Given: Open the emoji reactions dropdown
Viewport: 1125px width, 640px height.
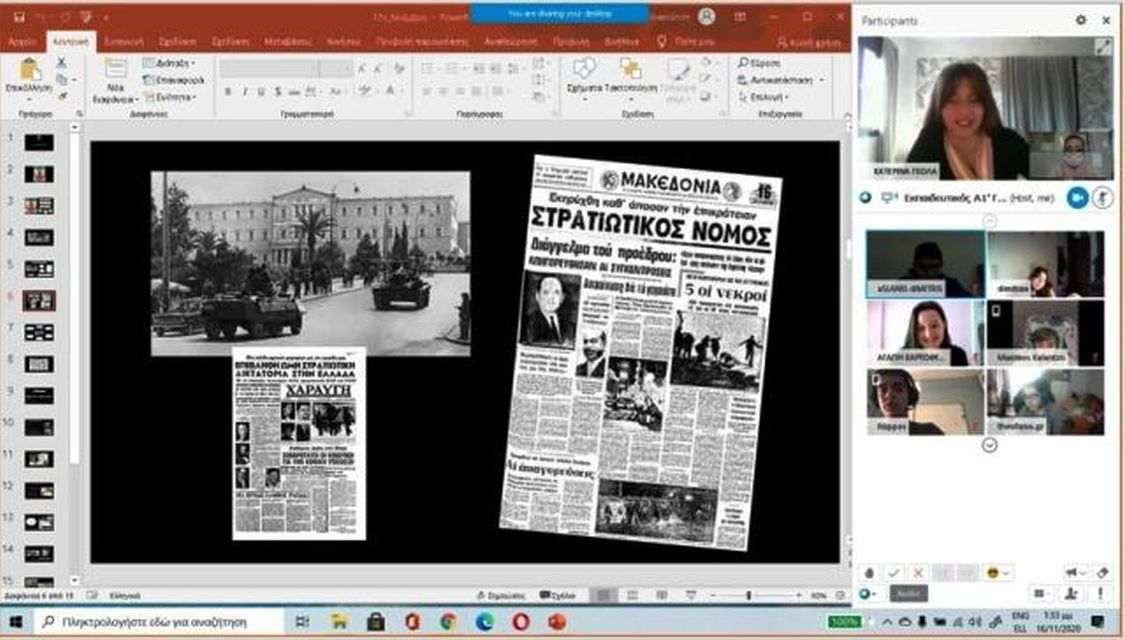Looking at the screenshot, I should click(x=999, y=572).
